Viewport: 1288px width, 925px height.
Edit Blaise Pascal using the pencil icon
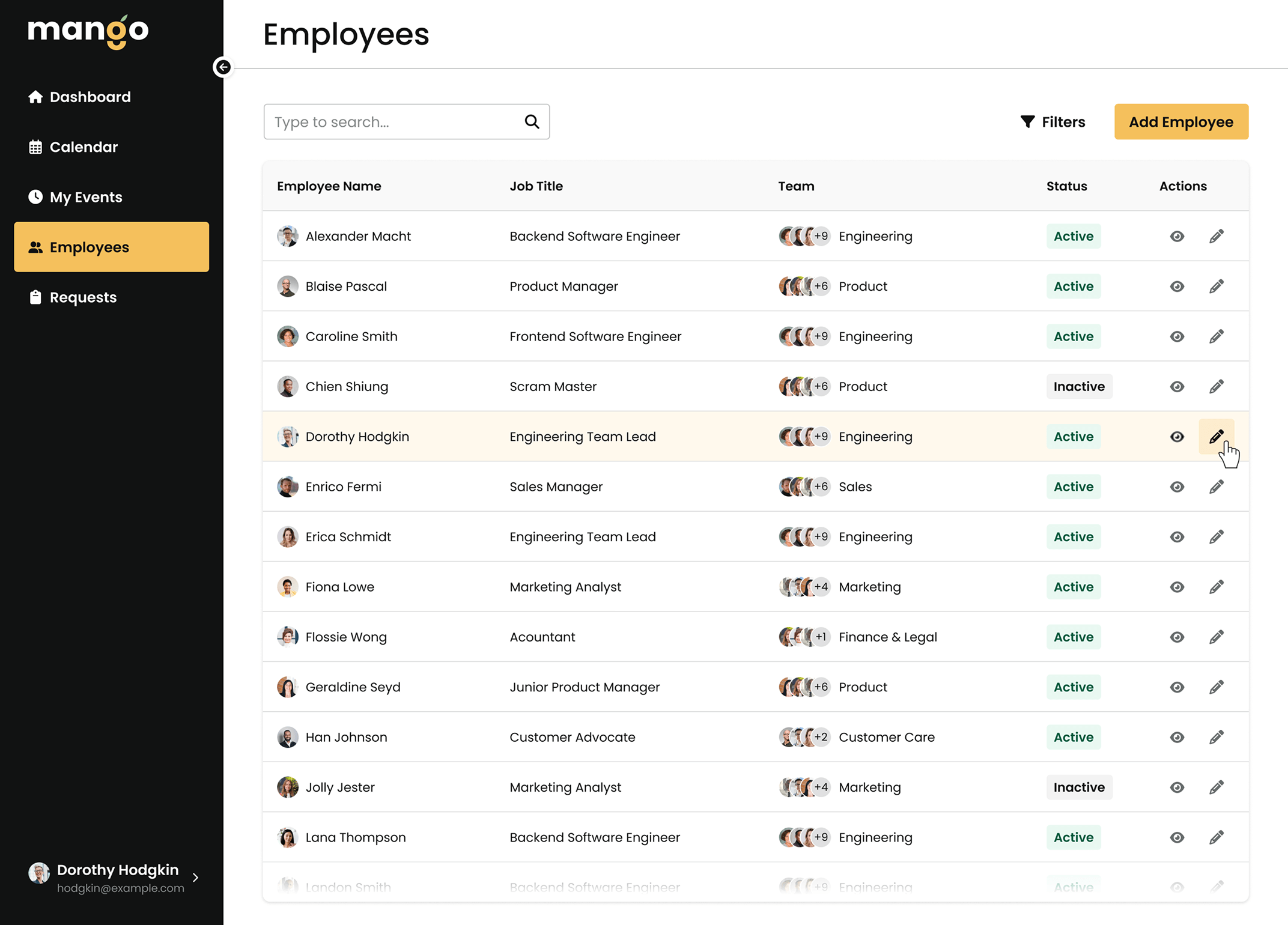1217,286
